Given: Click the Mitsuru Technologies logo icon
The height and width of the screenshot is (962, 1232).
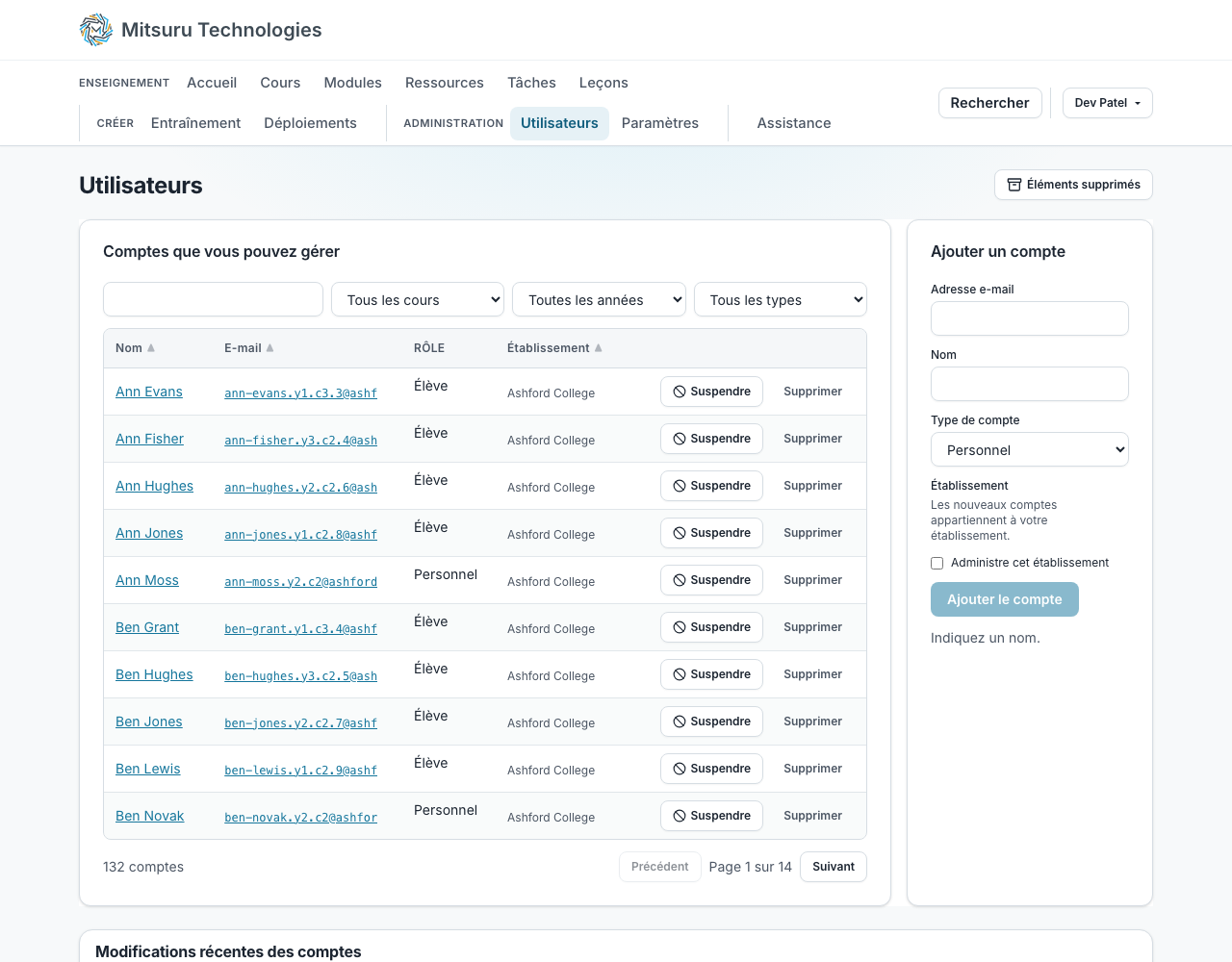Looking at the screenshot, I should point(96,30).
